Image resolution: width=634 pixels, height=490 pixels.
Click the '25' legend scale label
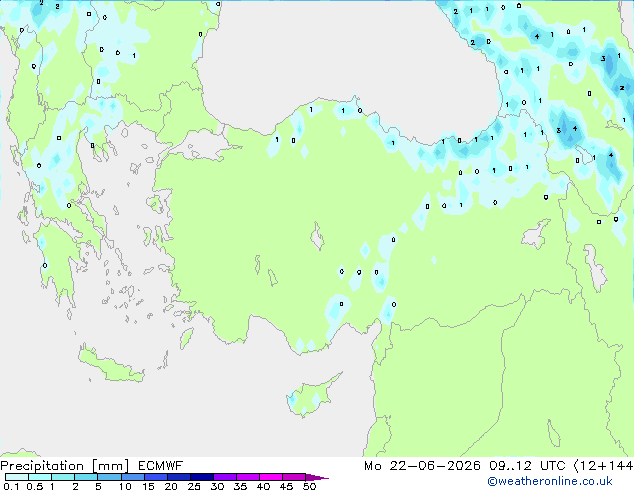pyautogui.click(x=194, y=486)
